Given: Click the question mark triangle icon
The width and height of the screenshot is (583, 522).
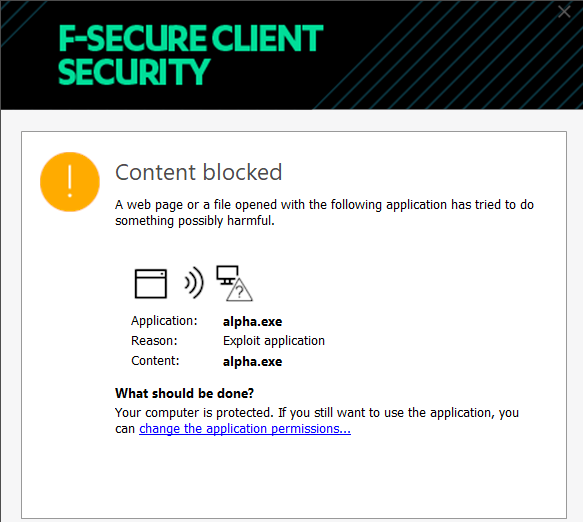Looking at the screenshot, I should click(x=240, y=290).
